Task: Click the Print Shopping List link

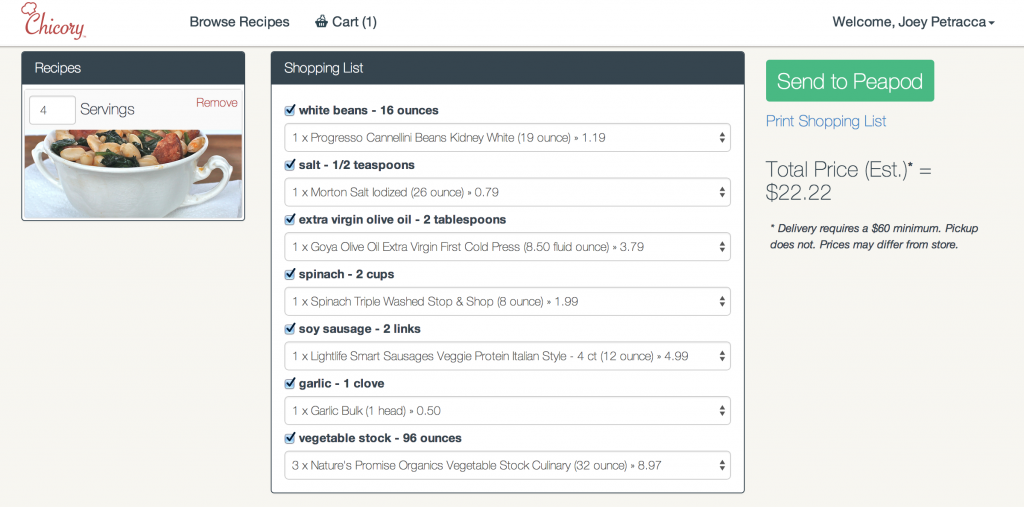Action: 826,121
